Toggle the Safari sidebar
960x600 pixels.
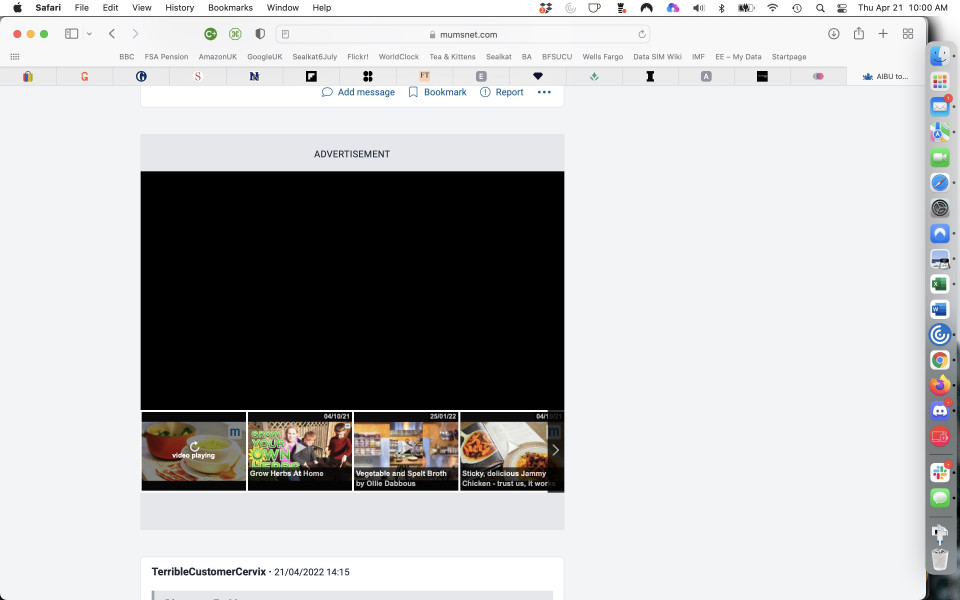tap(71, 34)
